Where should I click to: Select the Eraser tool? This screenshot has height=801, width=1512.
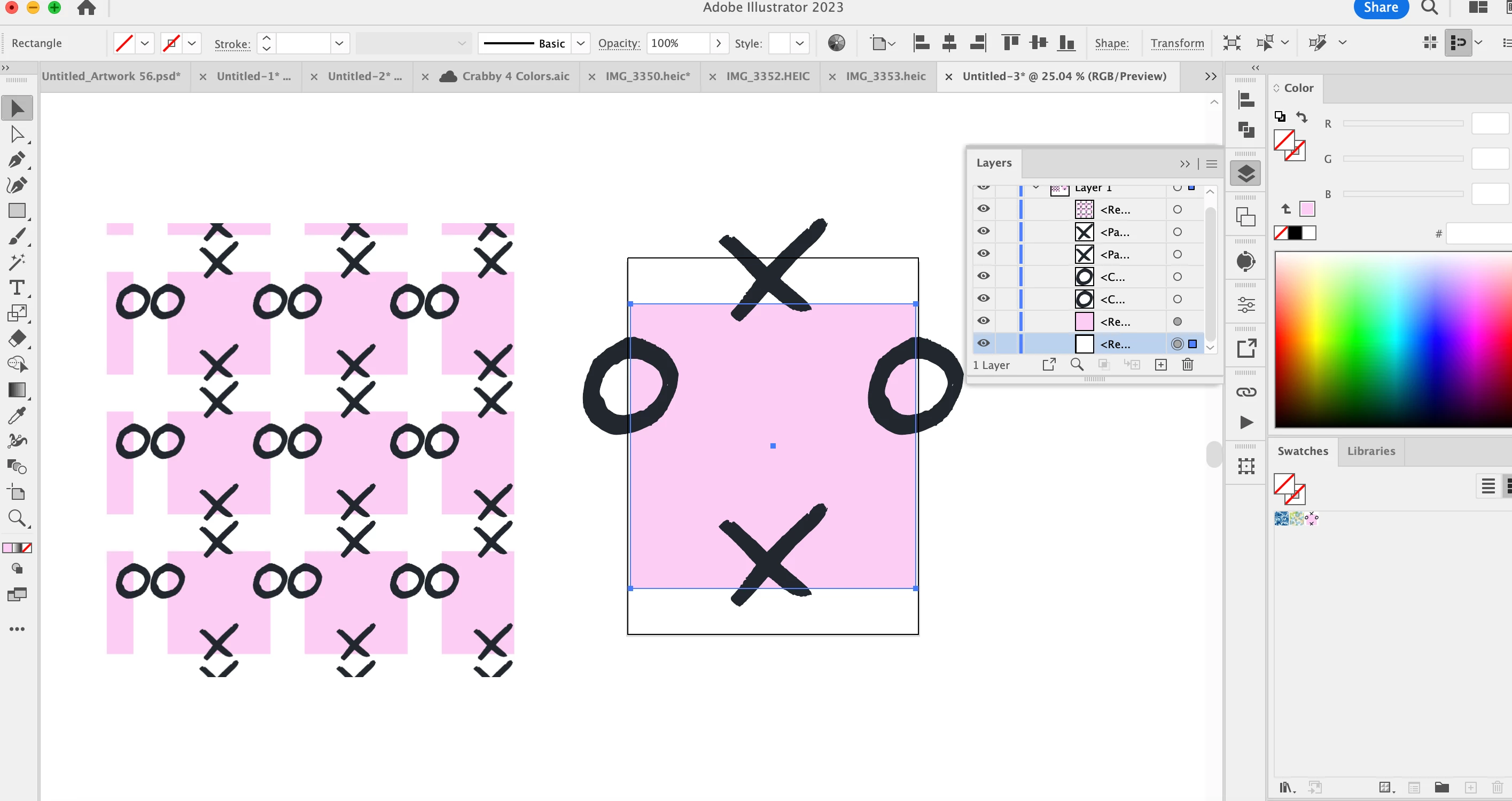[17, 339]
